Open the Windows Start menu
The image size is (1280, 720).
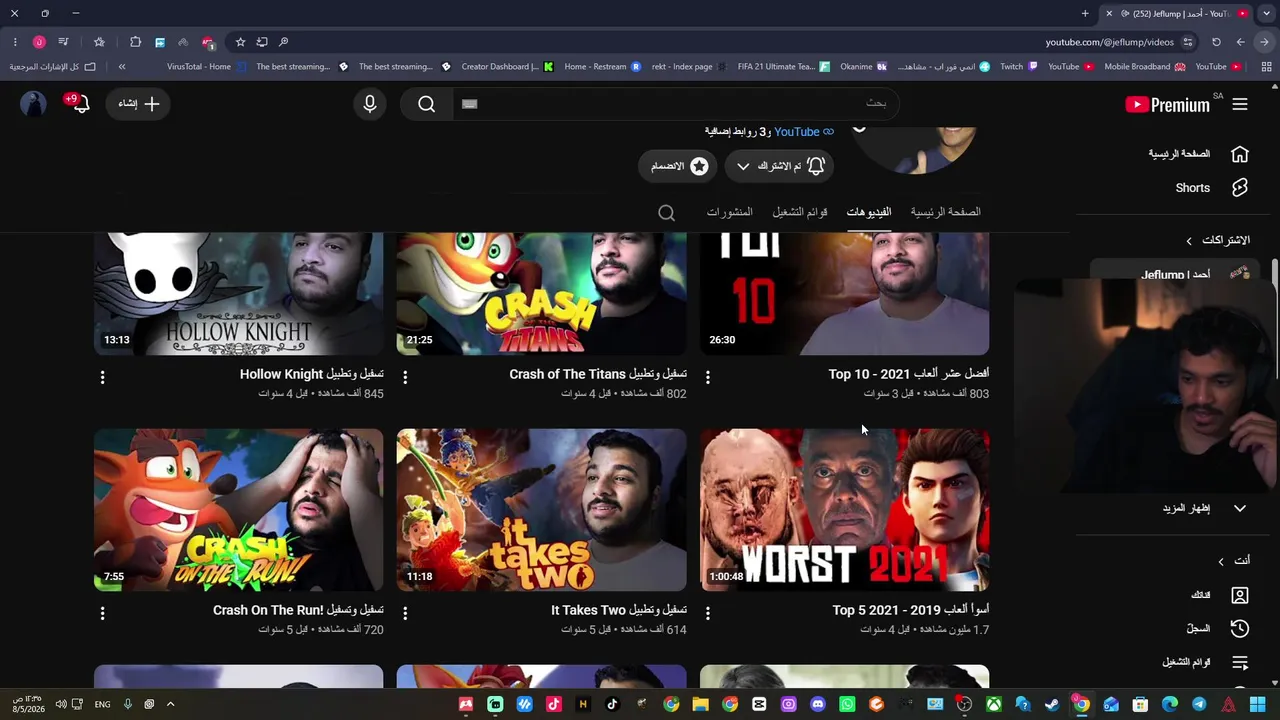pyautogui.click(x=1259, y=704)
